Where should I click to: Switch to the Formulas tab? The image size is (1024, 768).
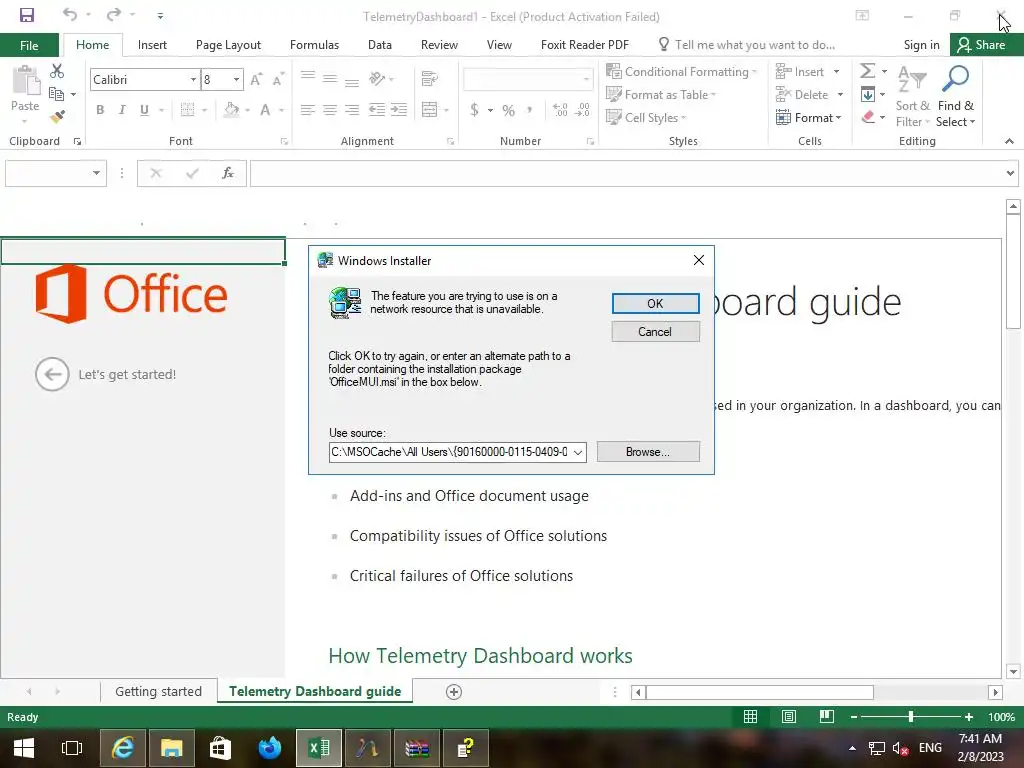pos(314,45)
